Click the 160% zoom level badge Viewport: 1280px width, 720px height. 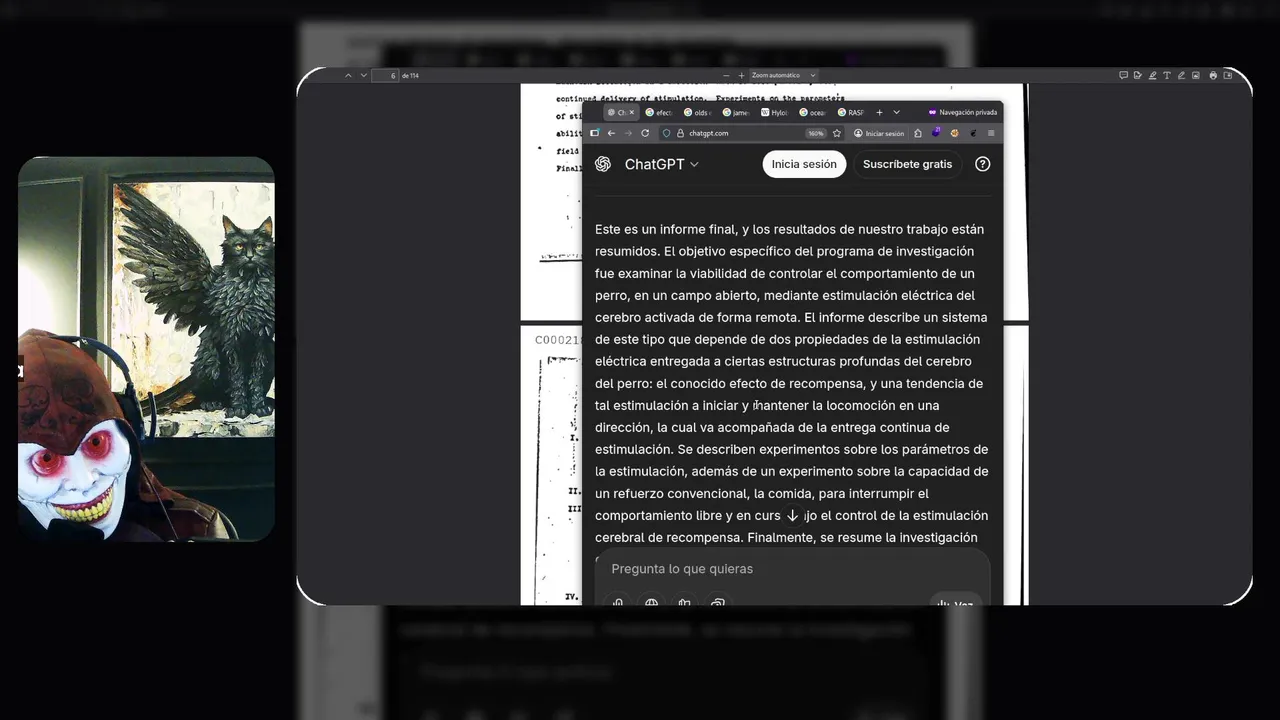click(x=816, y=133)
